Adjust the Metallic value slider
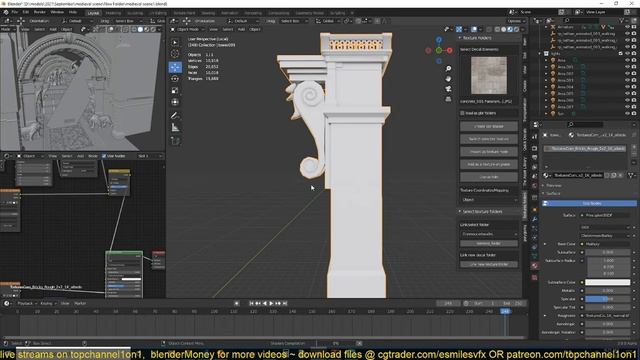Image resolution: width=640 pixels, height=360 pixels. point(608,291)
